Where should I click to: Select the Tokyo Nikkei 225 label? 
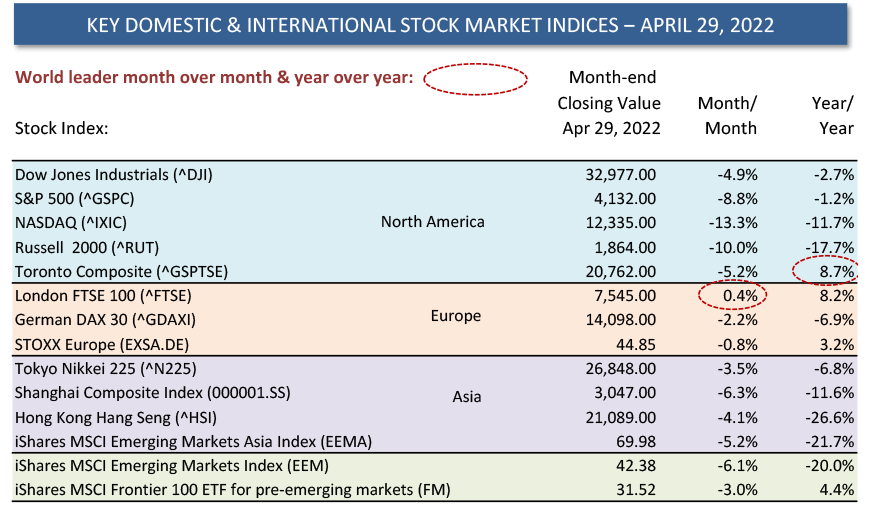(x=106, y=369)
